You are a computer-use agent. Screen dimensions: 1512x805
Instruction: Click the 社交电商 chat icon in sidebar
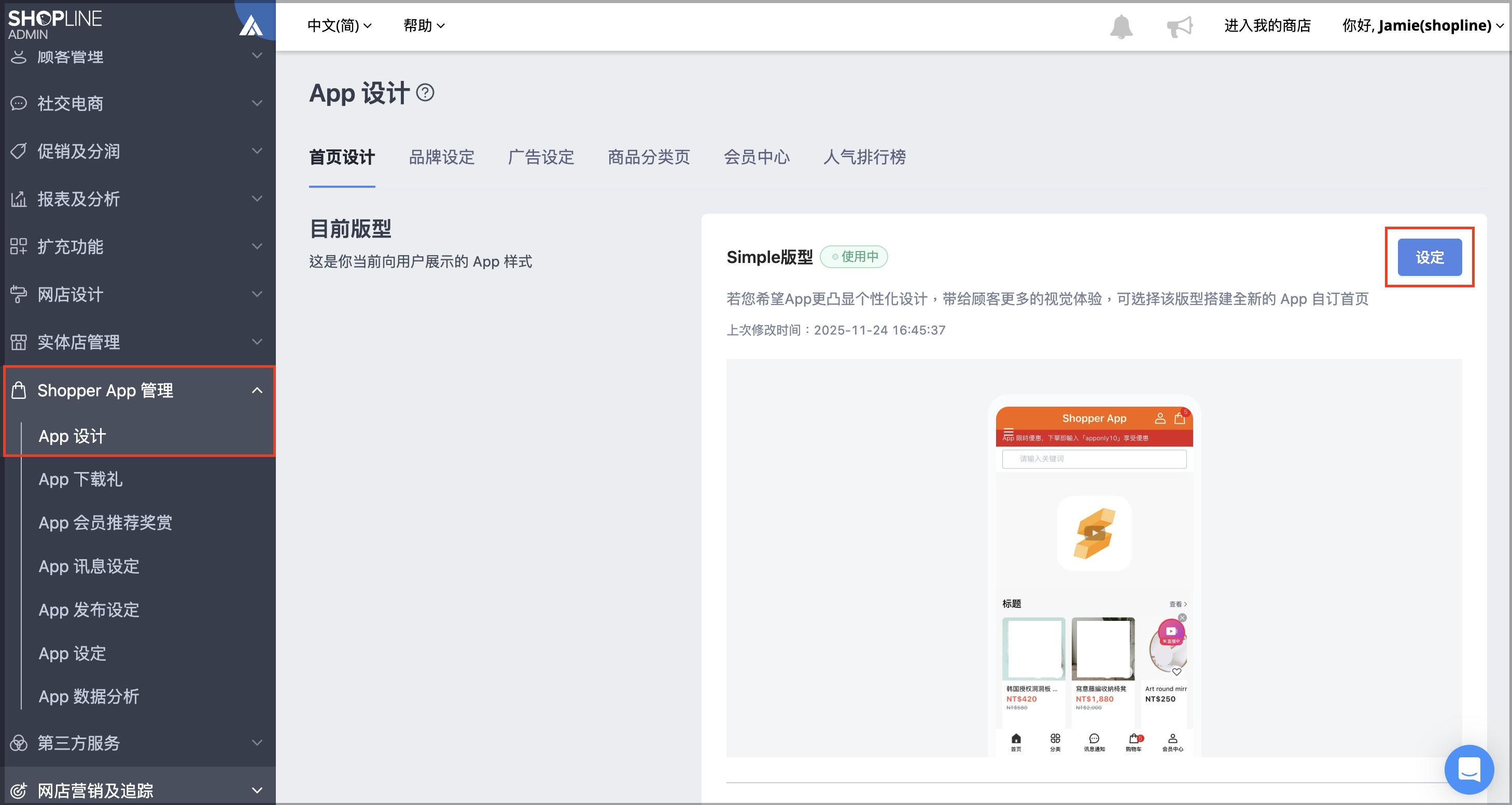[19, 103]
